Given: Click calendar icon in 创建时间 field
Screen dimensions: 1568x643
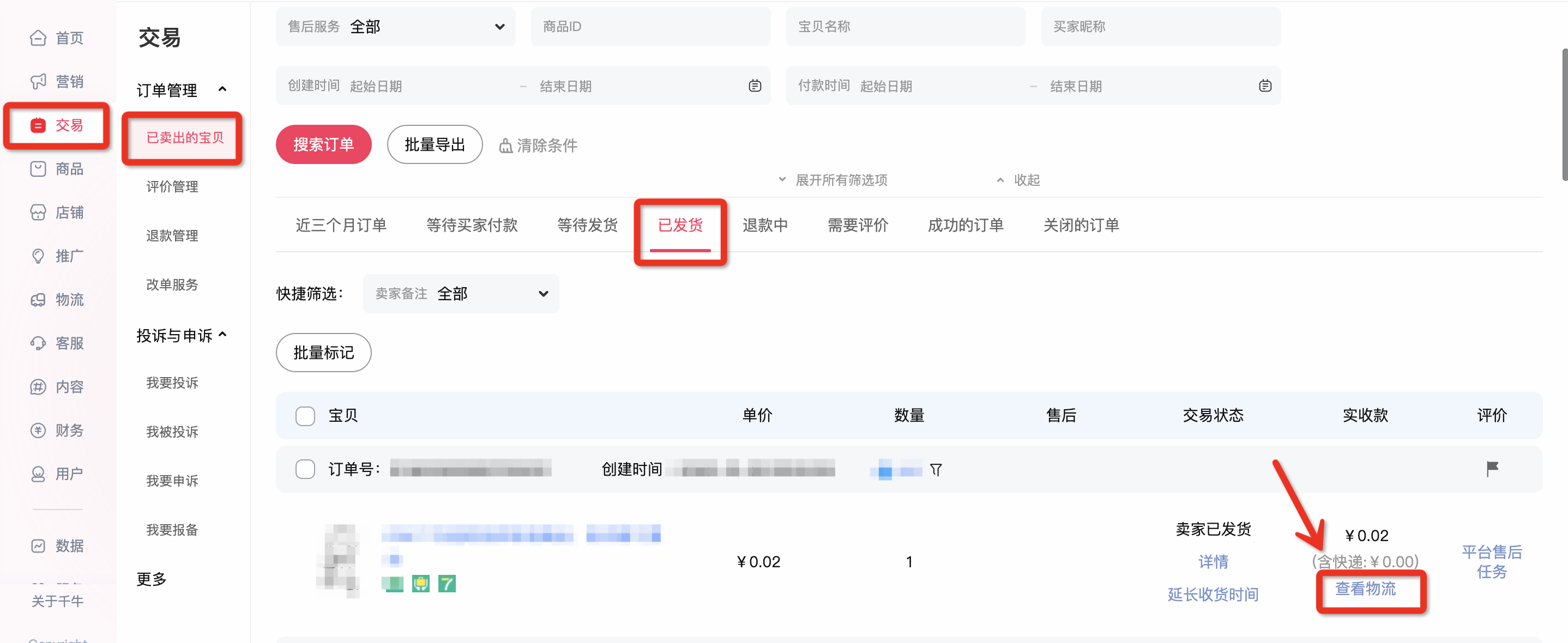Looking at the screenshot, I should pos(755,86).
